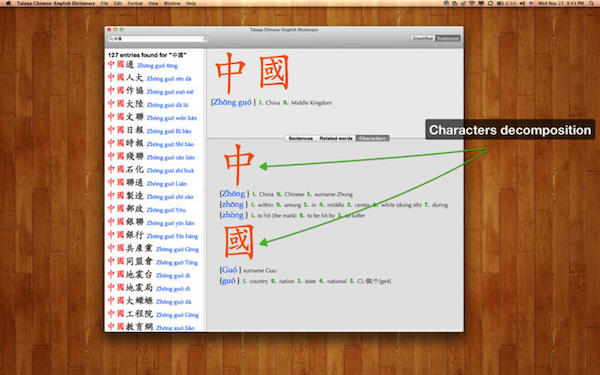
Task: Select the Characters tab
Action: click(372, 138)
